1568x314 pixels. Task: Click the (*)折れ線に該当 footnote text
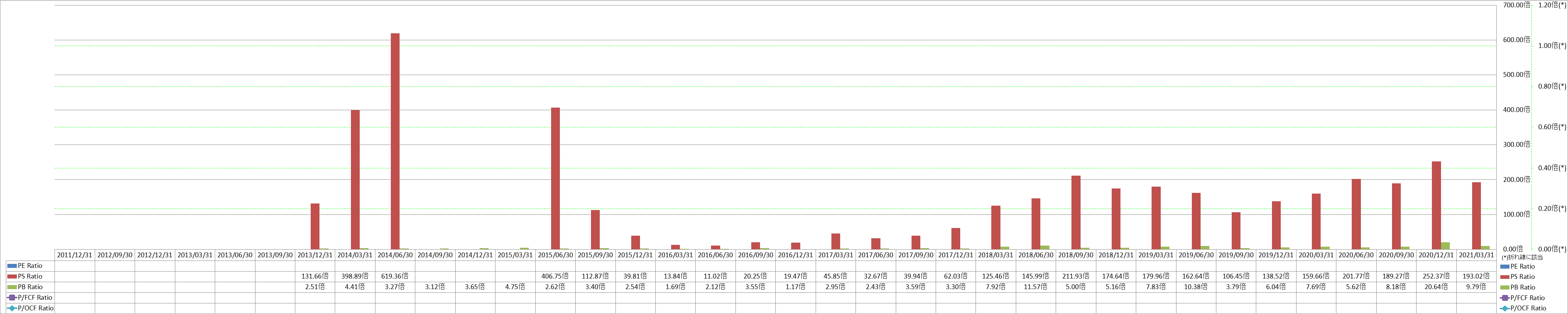click(x=1522, y=258)
